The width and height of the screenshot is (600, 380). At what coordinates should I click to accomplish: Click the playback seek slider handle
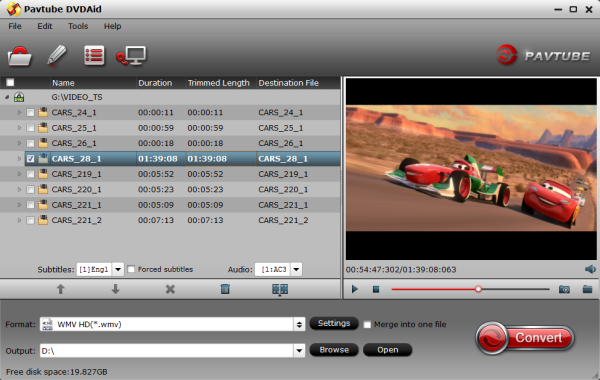point(478,289)
